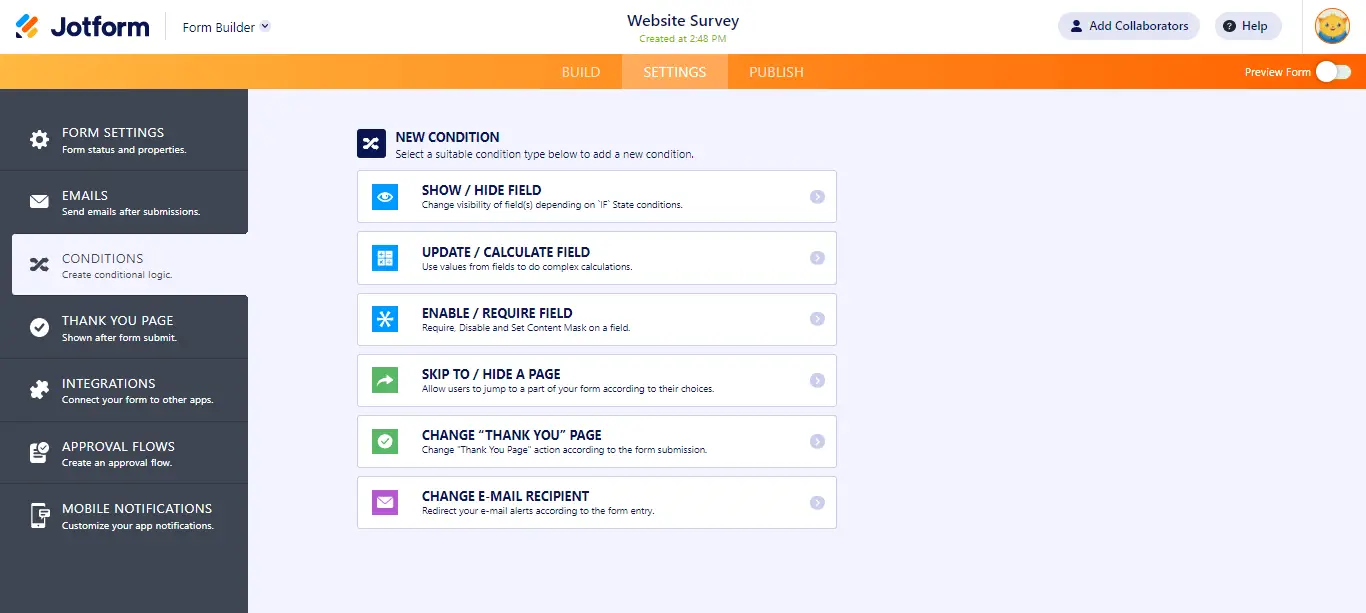Toggle the Preview Form switch
Screen dimensions: 1366x613
tap(1333, 72)
